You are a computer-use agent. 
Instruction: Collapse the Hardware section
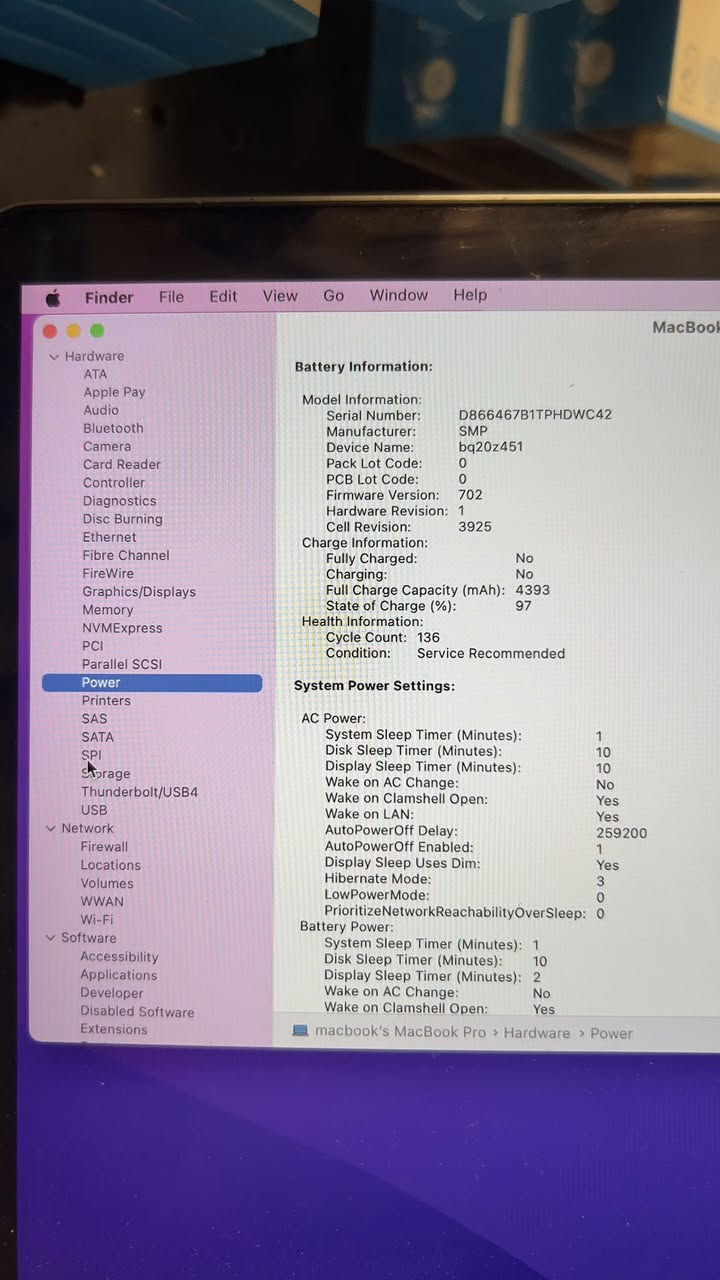[x=54, y=357]
